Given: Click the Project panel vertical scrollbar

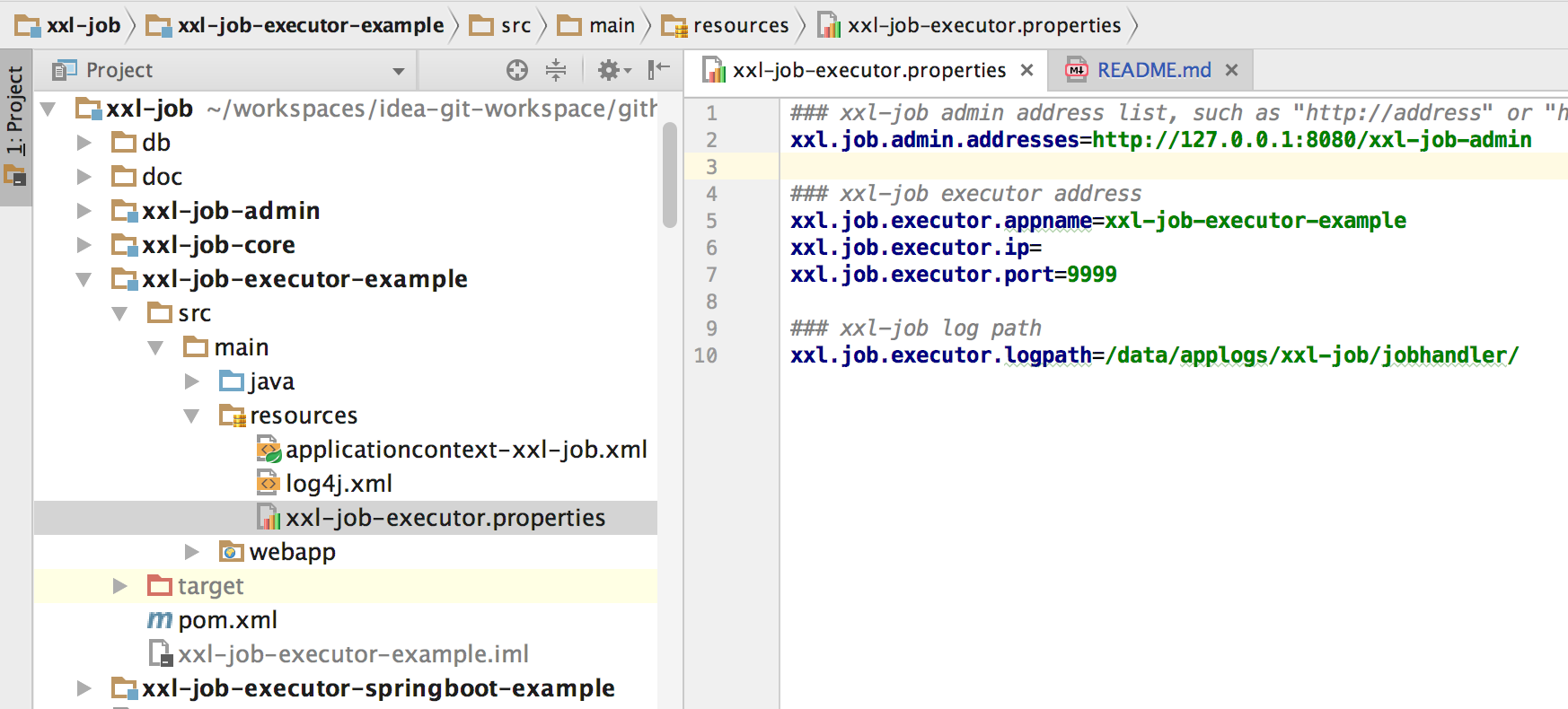Looking at the screenshot, I should coord(669,175).
